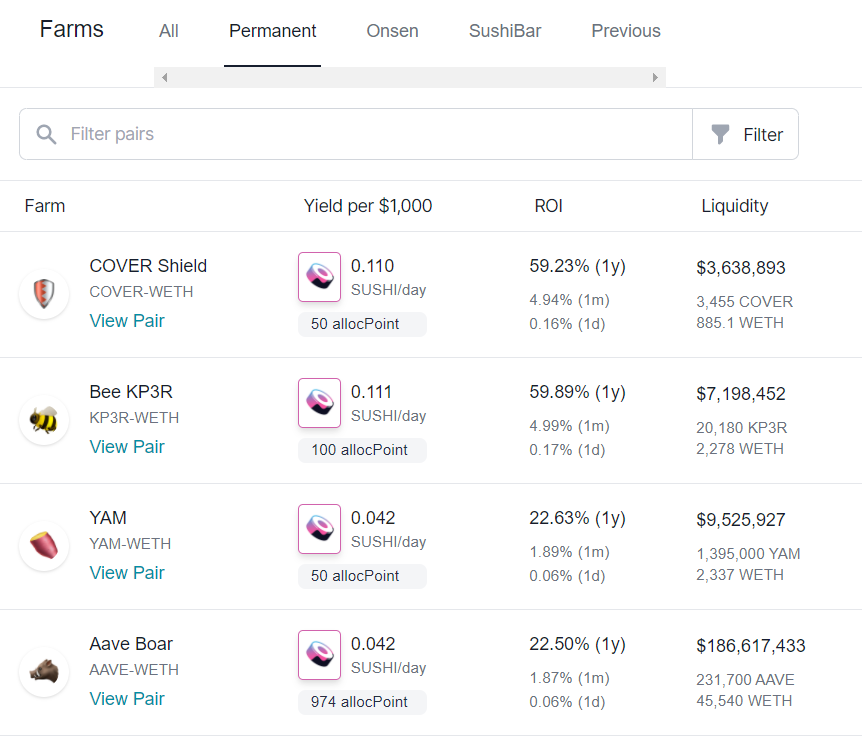Click the 50 allocPoint badge for YAM

pyautogui.click(x=362, y=576)
